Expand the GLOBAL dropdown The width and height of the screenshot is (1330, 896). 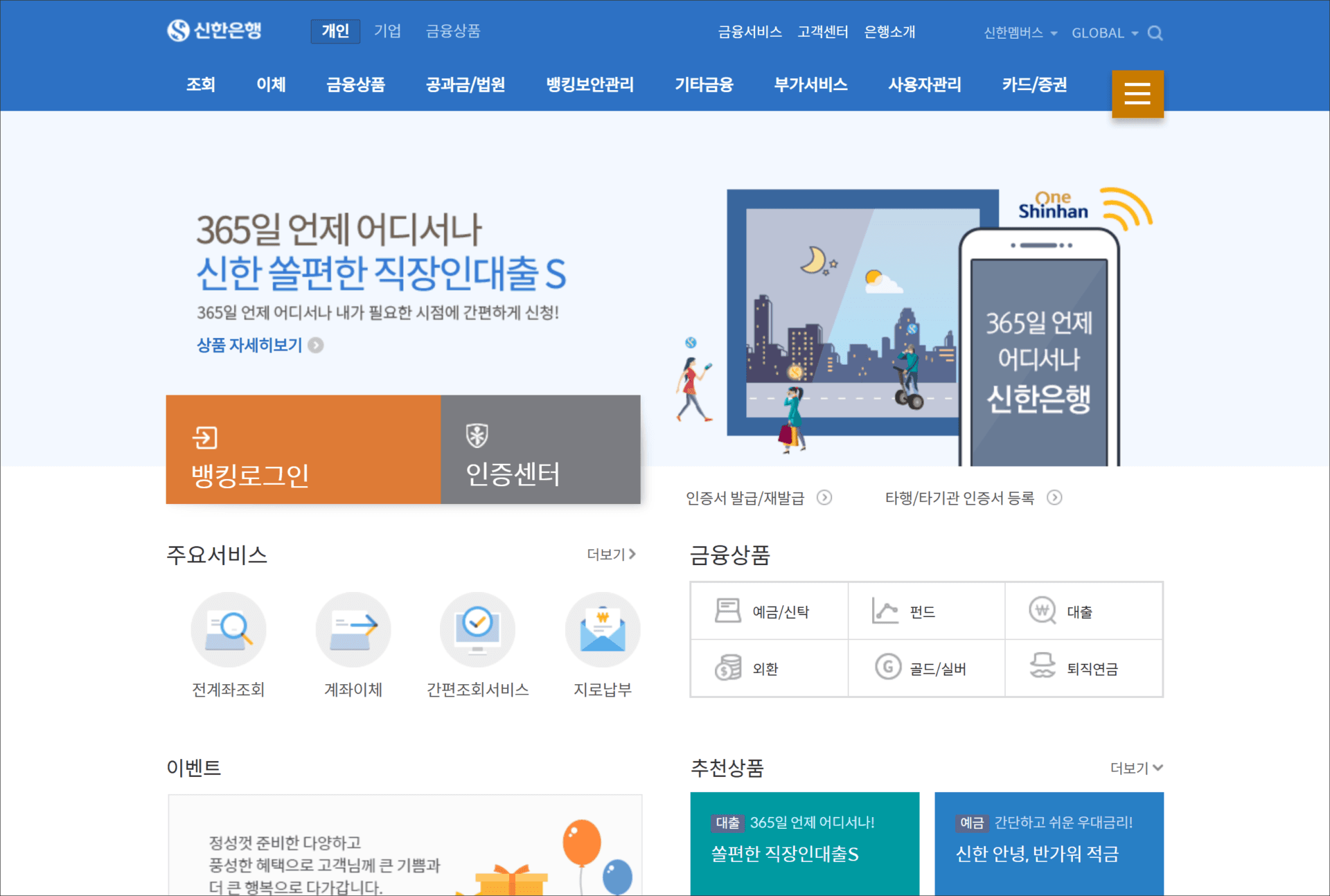[1105, 33]
